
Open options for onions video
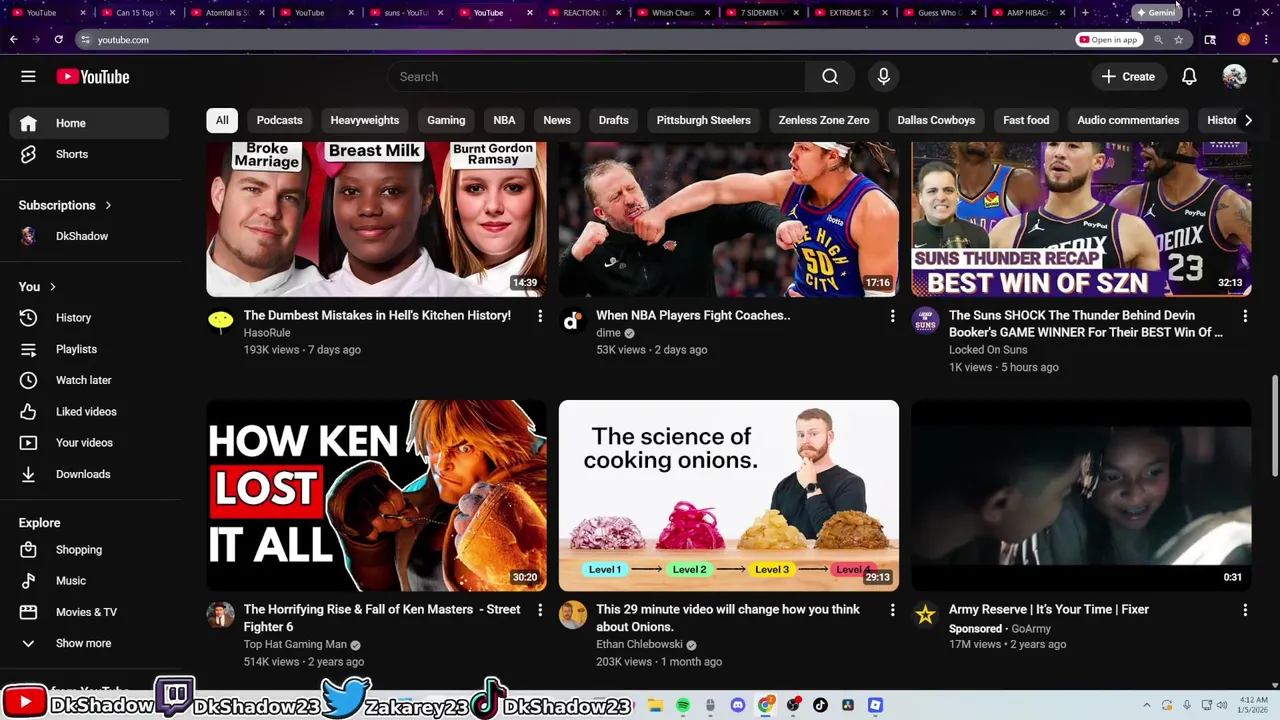[x=892, y=610]
